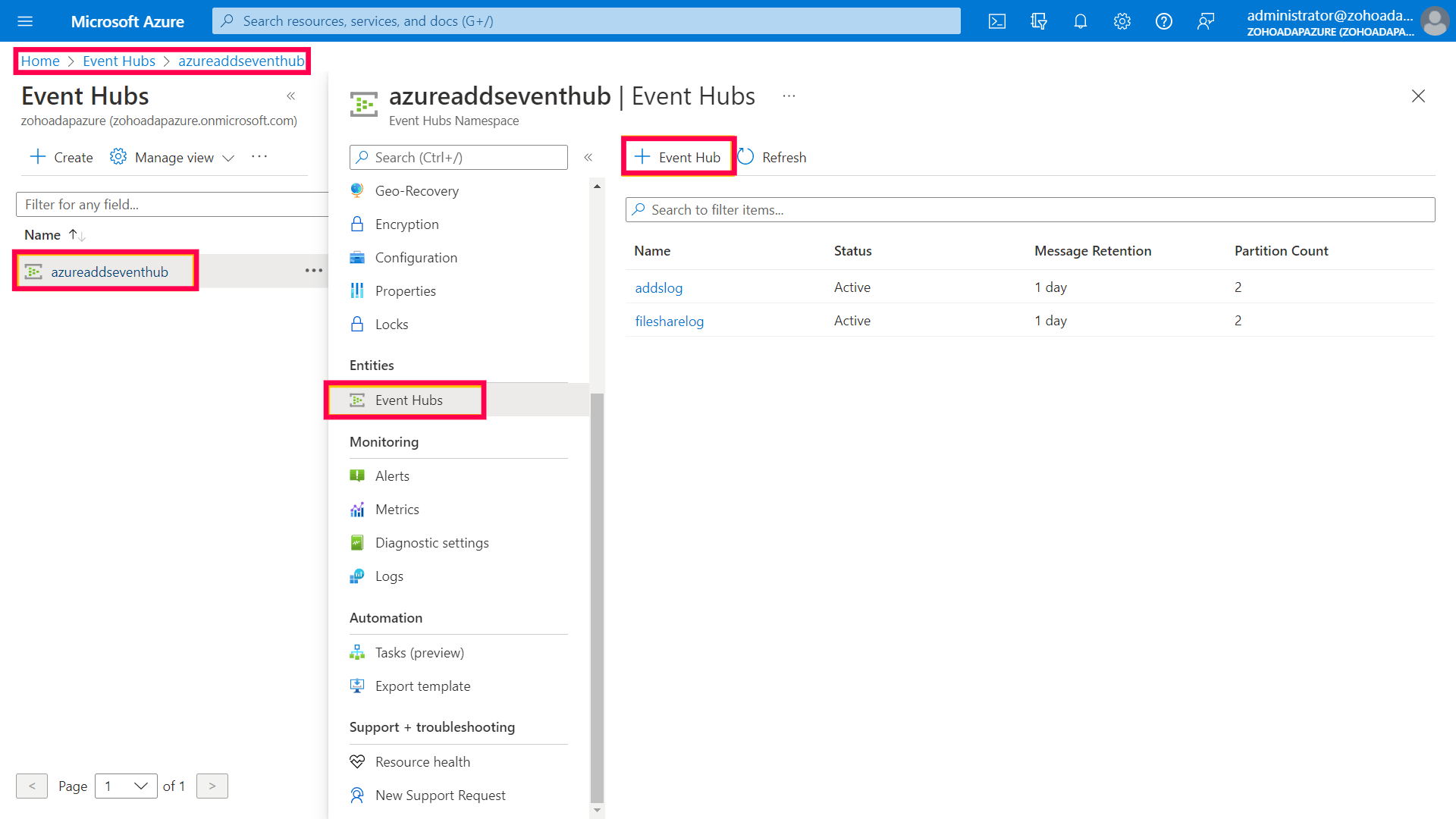
Task: Open the feedback icon in header
Action: coord(1206,21)
